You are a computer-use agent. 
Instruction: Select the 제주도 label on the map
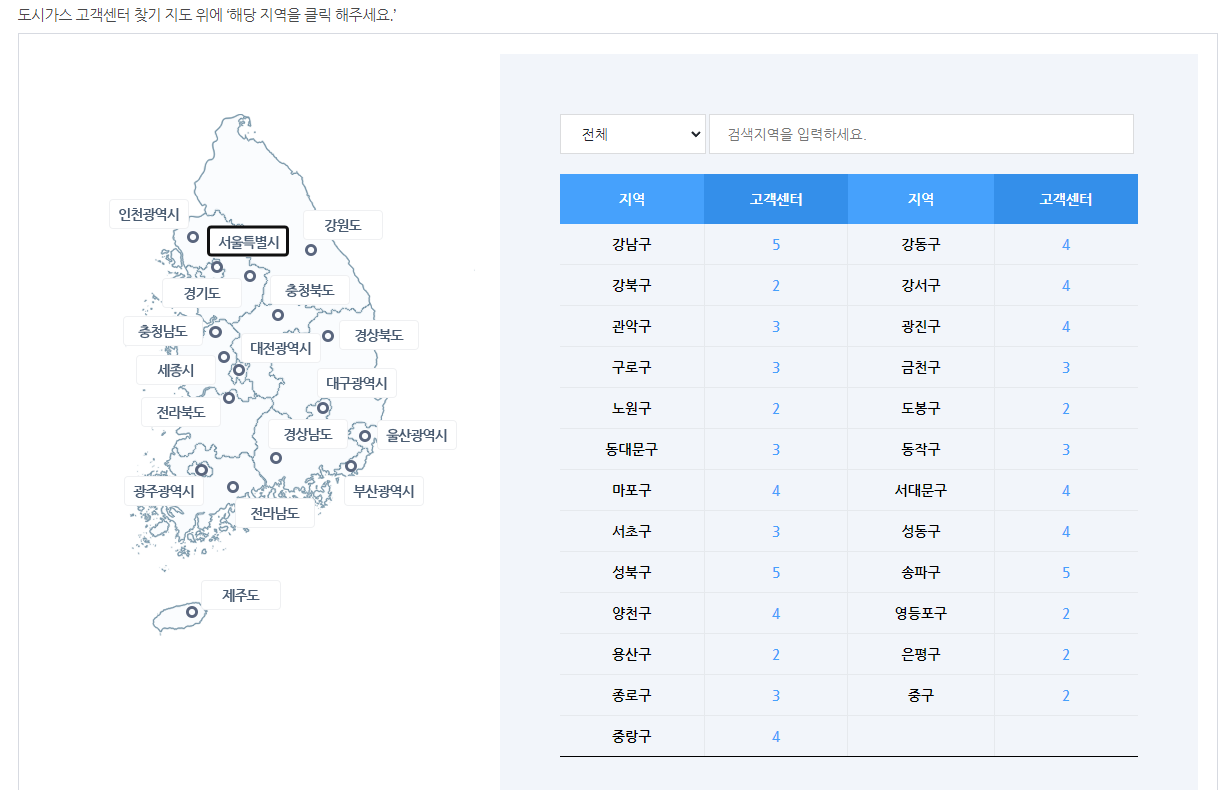(241, 595)
